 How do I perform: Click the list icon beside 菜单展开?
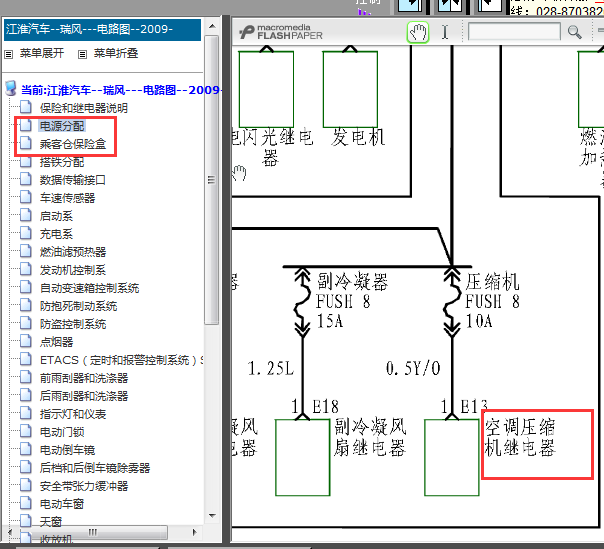pyautogui.click(x=8, y=54)
